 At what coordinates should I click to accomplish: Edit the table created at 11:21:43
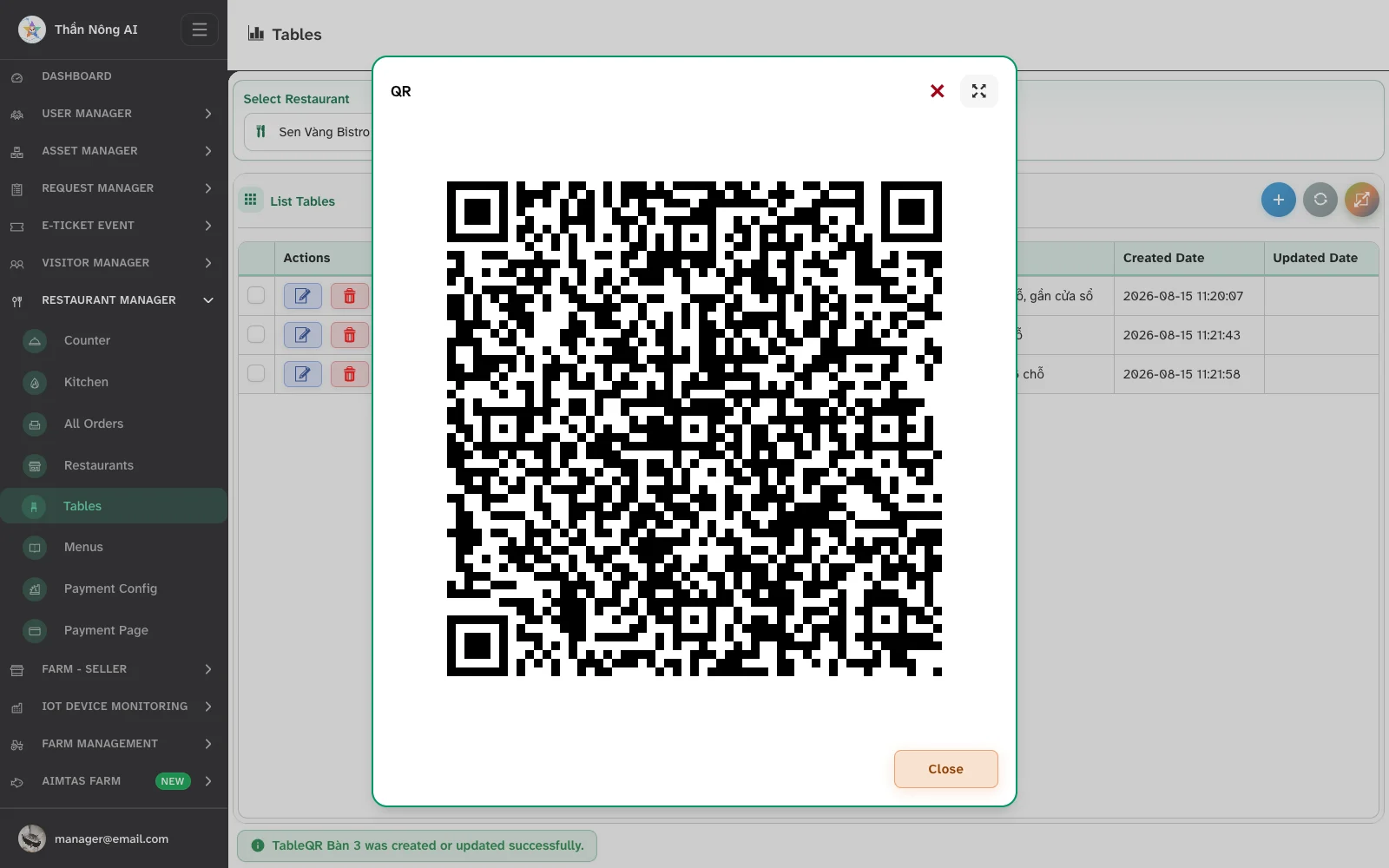pyautogui.click(x=303, y=335)
